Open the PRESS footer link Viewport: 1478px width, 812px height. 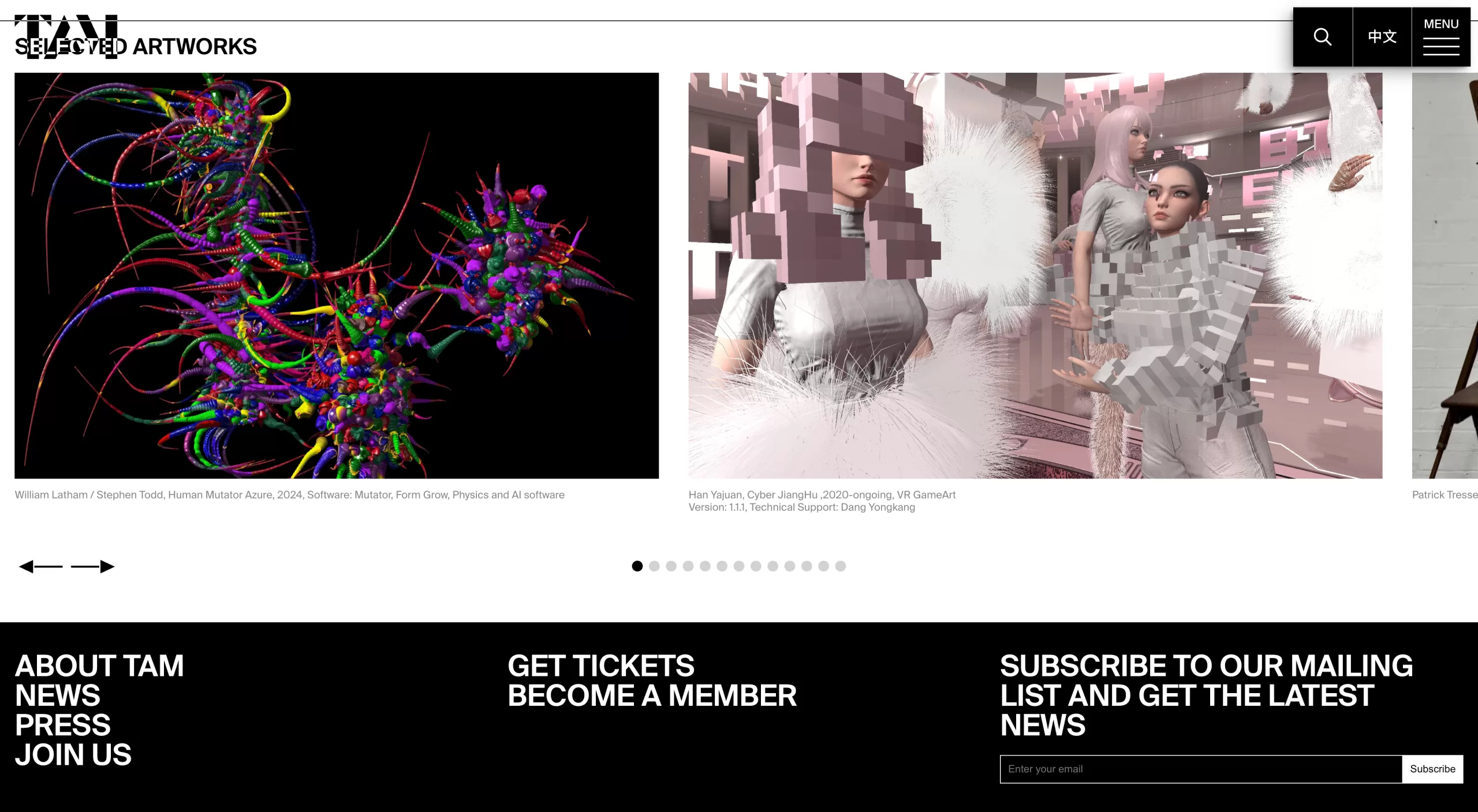tap(62, 725)
